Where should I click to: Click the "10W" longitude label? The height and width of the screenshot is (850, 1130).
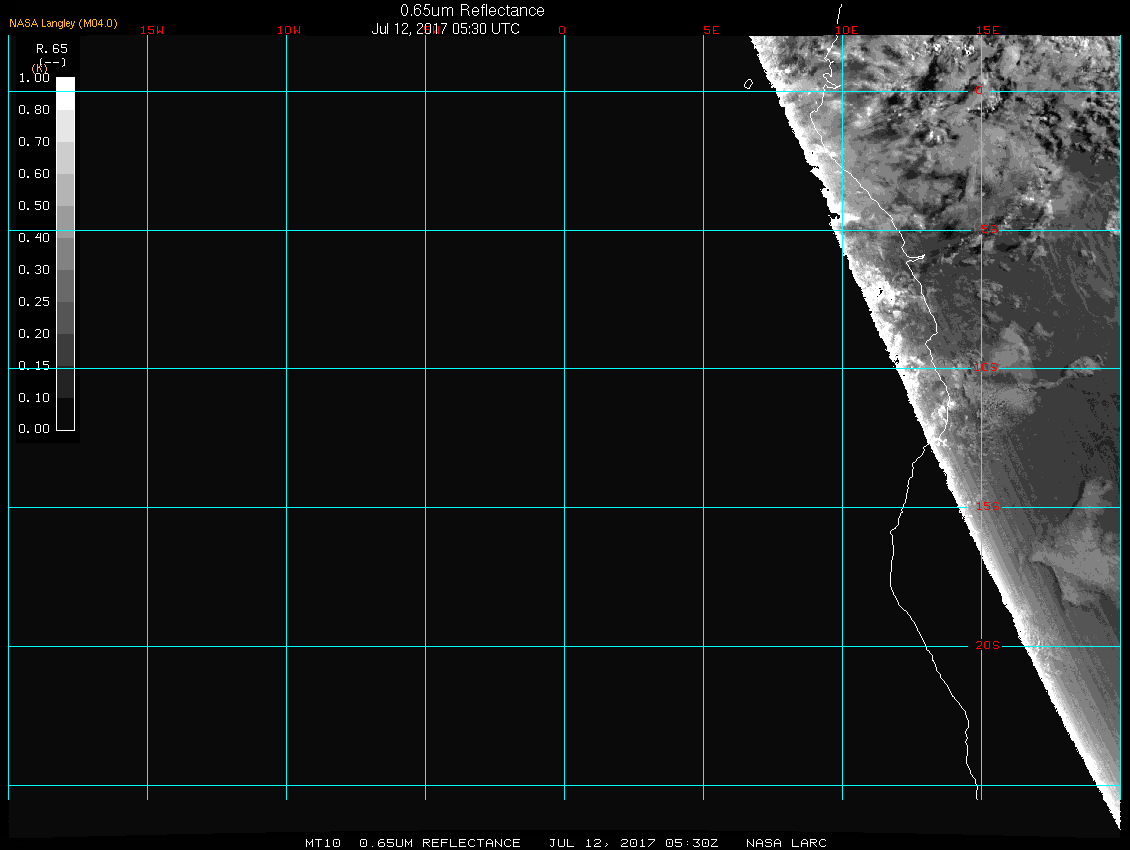(289, 30)
